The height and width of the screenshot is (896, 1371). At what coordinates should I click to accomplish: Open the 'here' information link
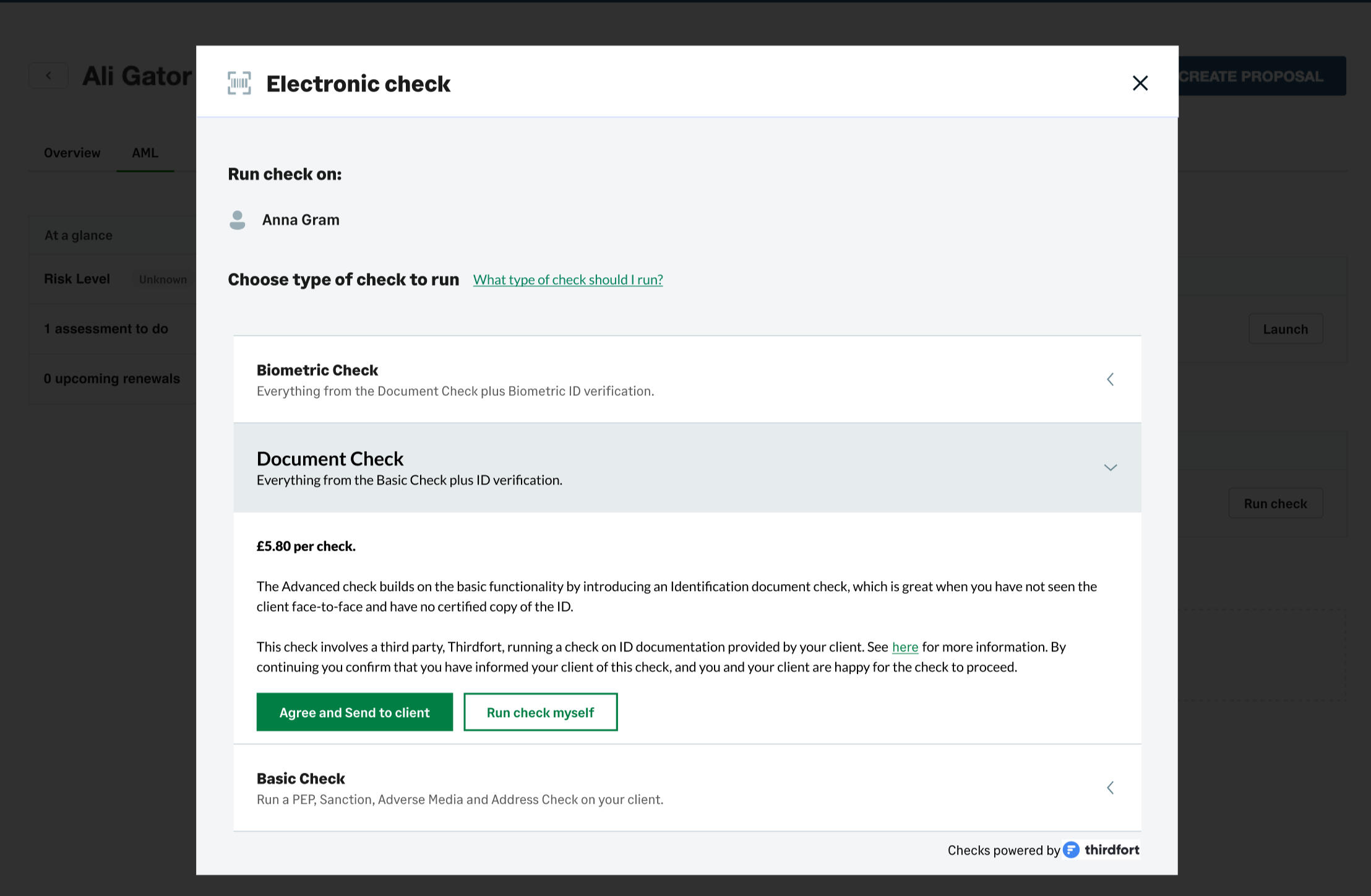tap(905, 647)
